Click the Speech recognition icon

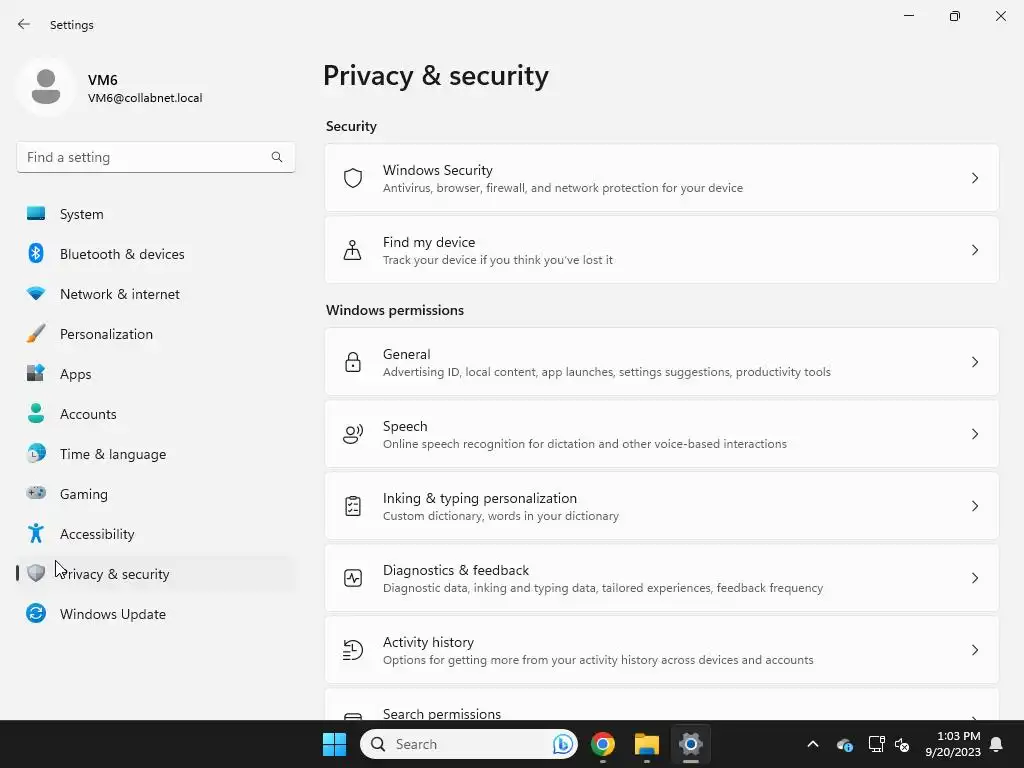(x=353, y=434)
